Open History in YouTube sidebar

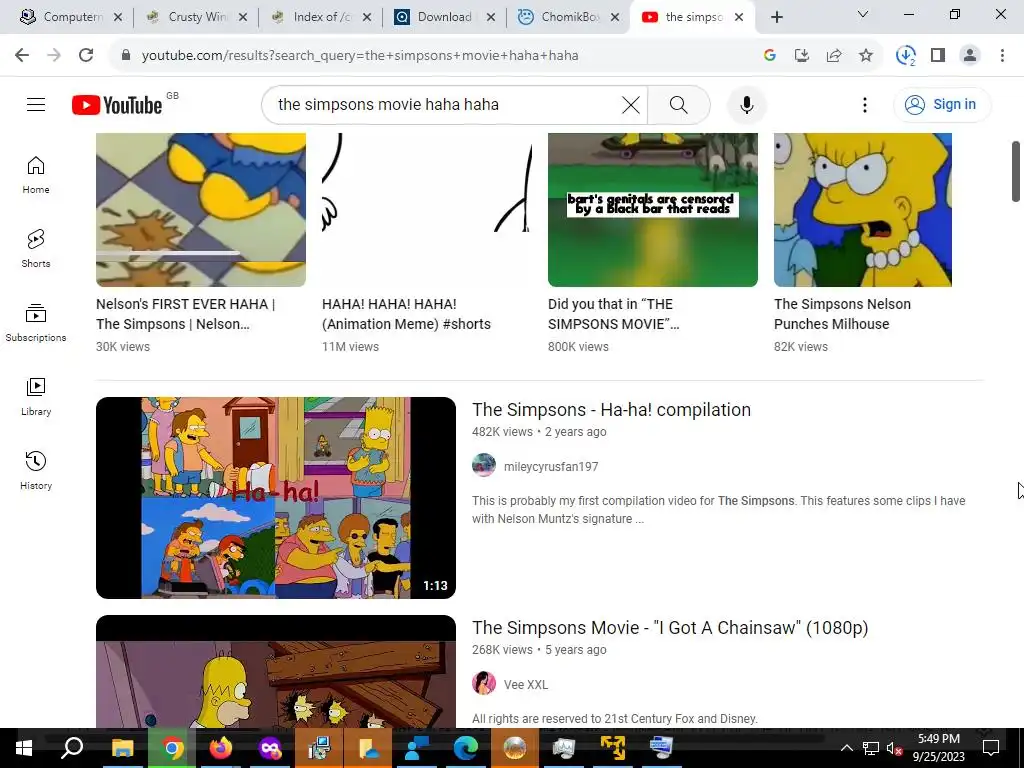click(36, 470)
